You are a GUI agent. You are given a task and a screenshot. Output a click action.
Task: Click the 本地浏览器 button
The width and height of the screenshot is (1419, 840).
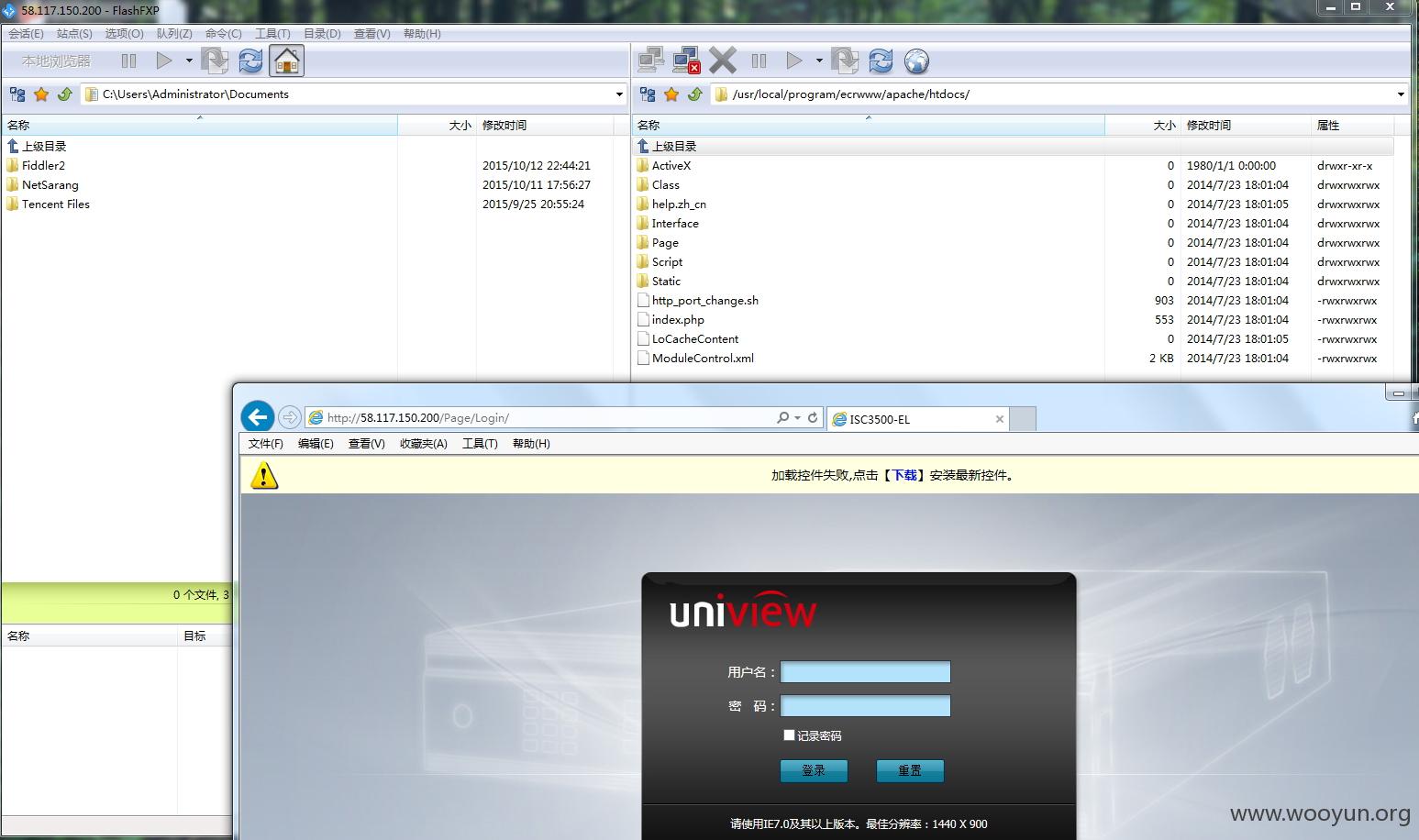click(57, 61)
